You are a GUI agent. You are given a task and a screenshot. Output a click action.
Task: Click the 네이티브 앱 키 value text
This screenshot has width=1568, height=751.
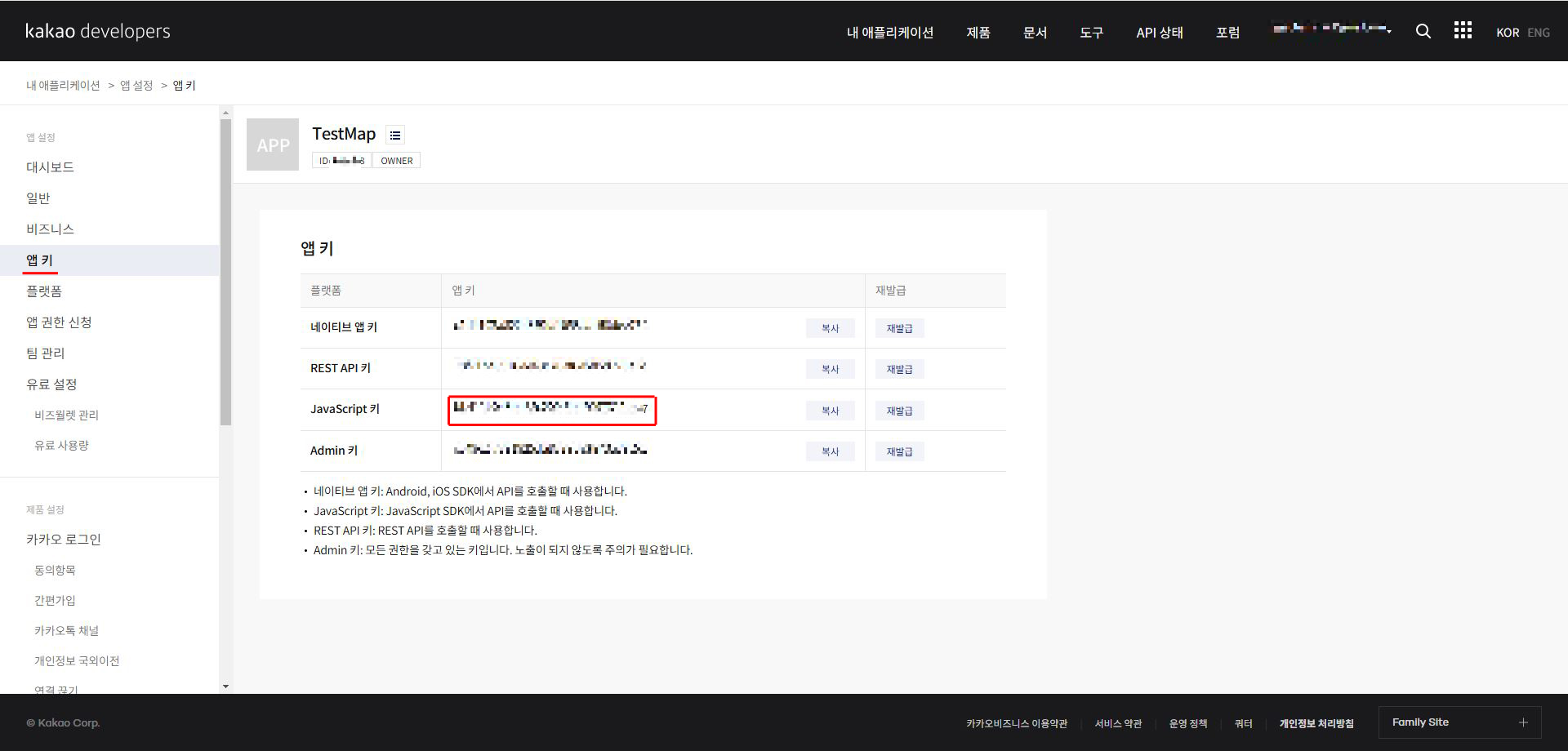point(550,325)
